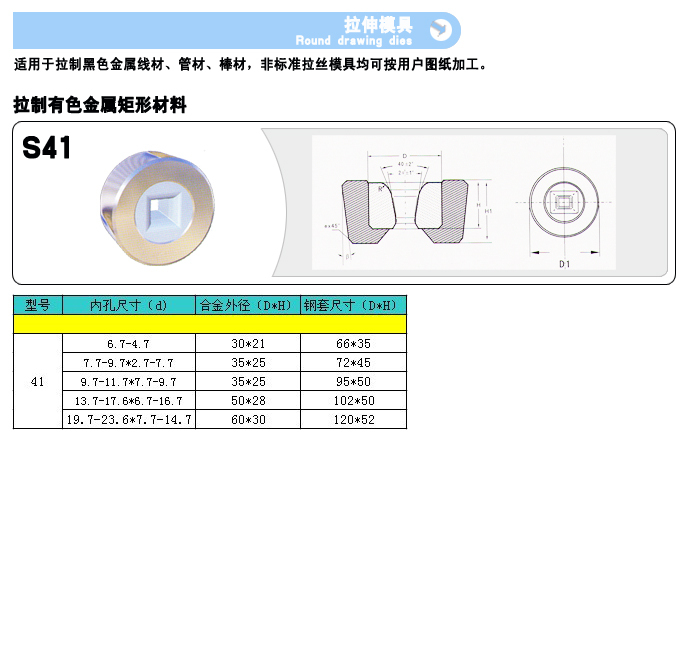Click the 120*52 steel sleeve cell
Image resolution: width=700 pixels, height=650 pixels.
pyautogui.click(x=353, y=419)
